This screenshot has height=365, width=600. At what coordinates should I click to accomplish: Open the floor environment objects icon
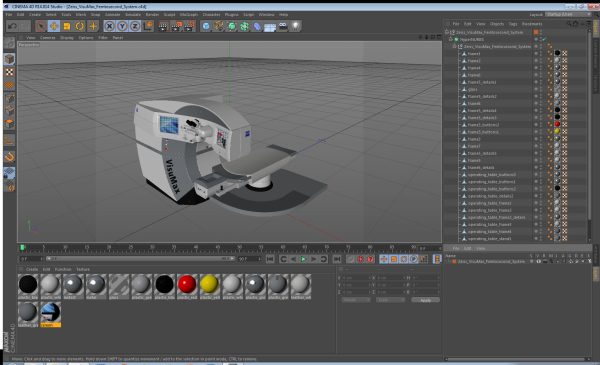point(270,27)
